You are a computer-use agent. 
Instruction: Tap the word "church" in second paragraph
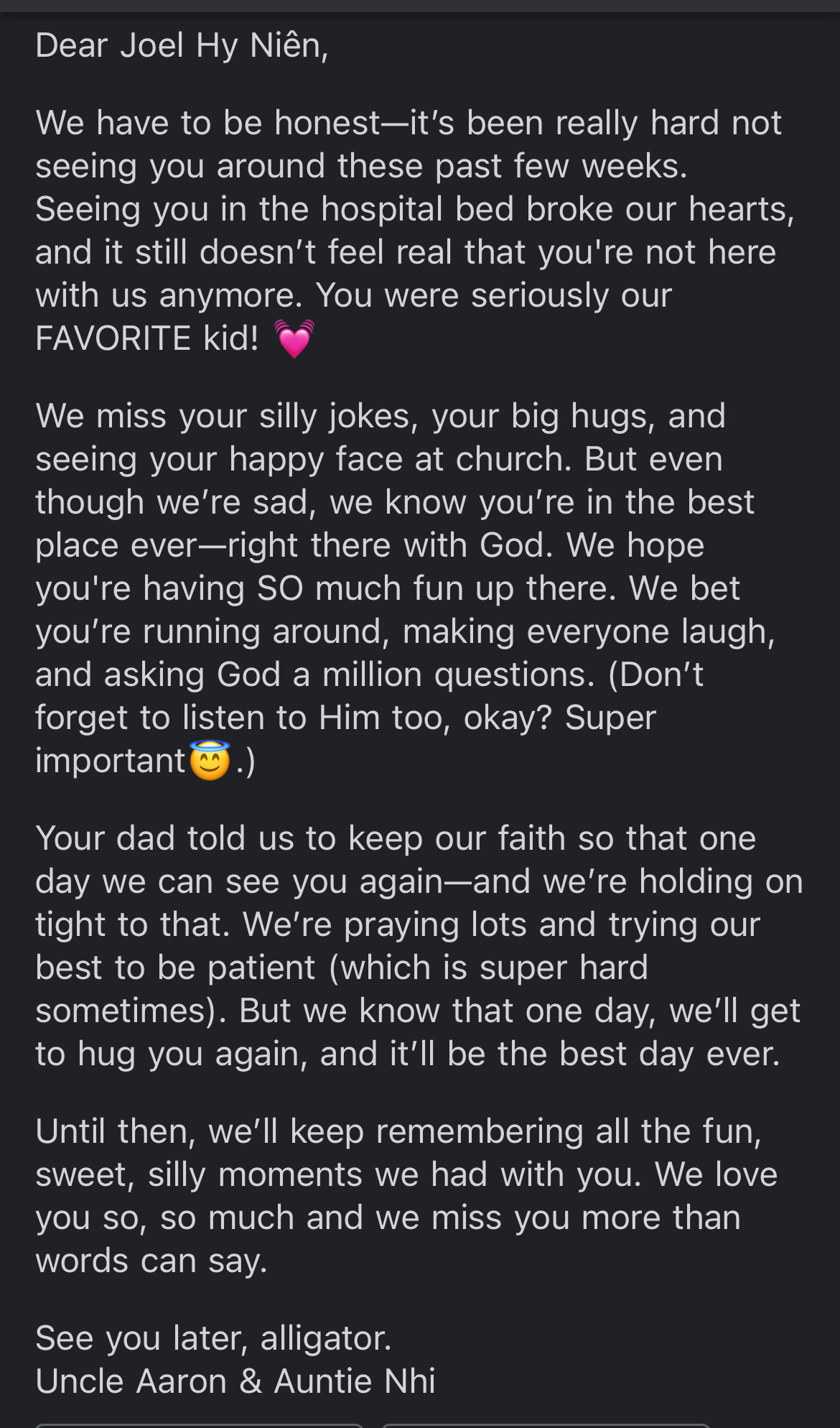[x=510, y=459]
